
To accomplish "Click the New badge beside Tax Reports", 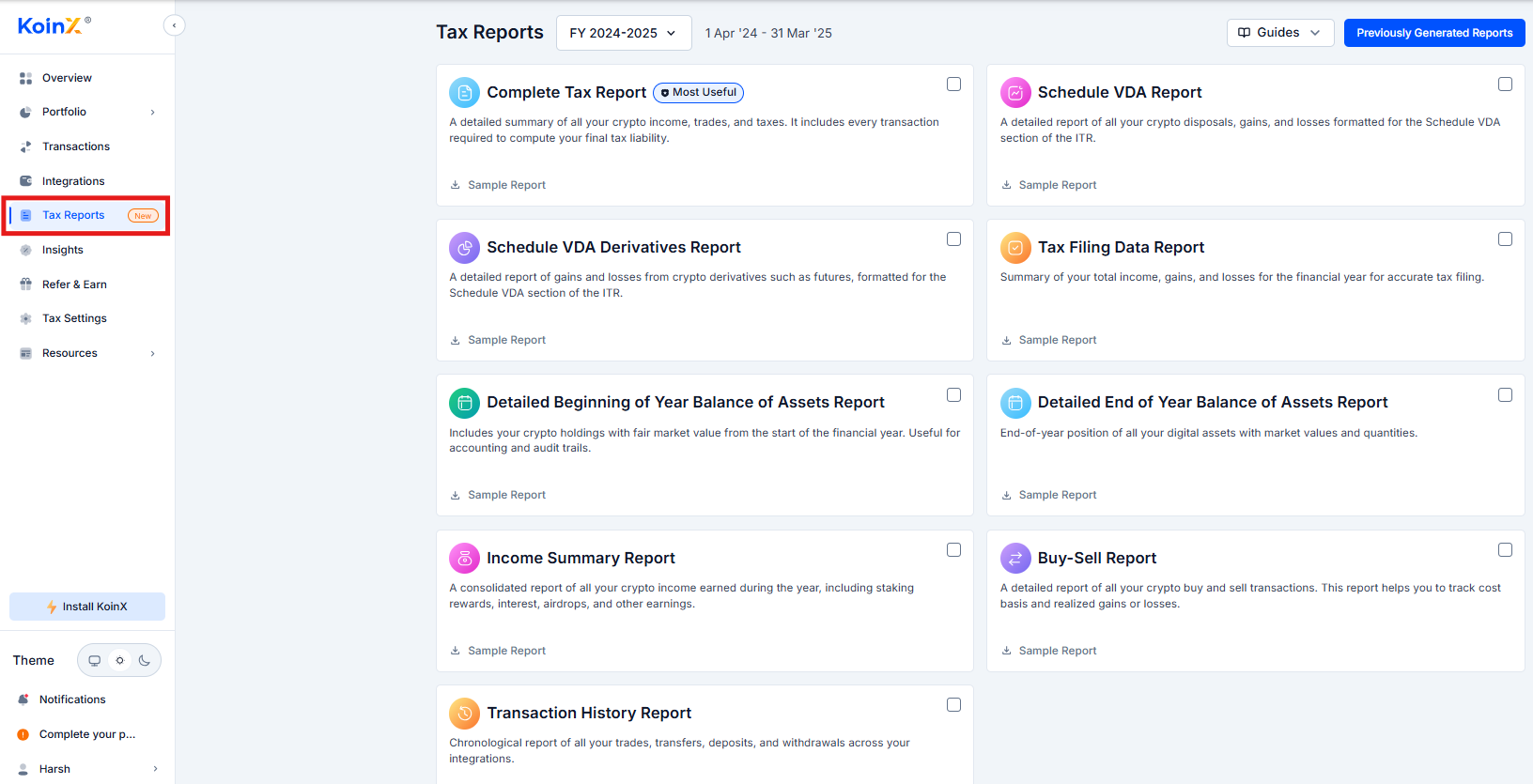I will click(x=143, y=216).
